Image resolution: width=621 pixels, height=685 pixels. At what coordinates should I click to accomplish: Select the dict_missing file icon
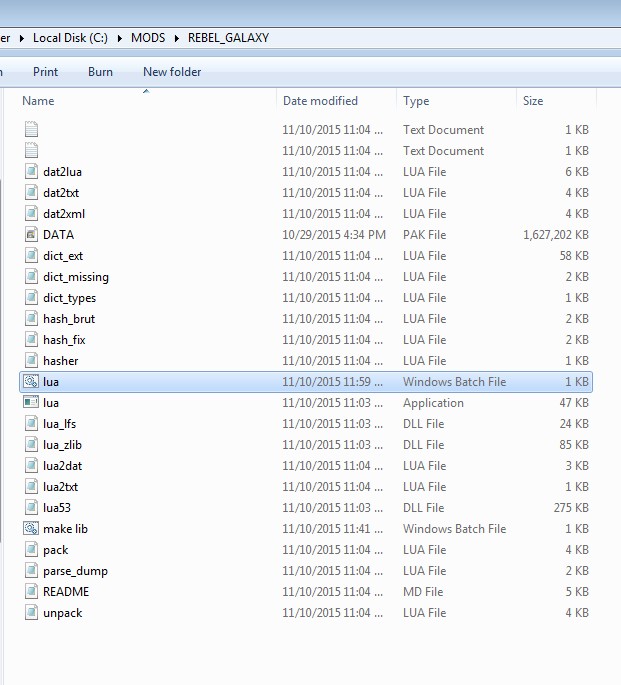coord(31,277)
